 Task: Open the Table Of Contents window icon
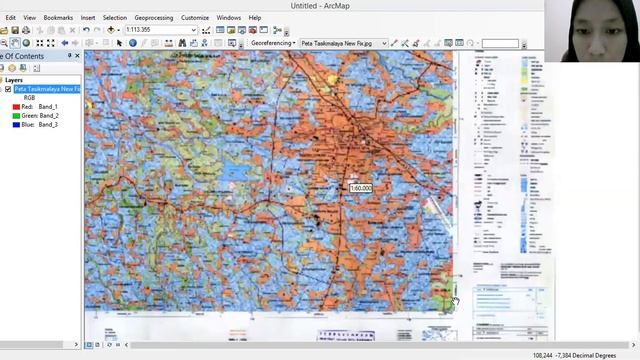[x=220, y=30]
